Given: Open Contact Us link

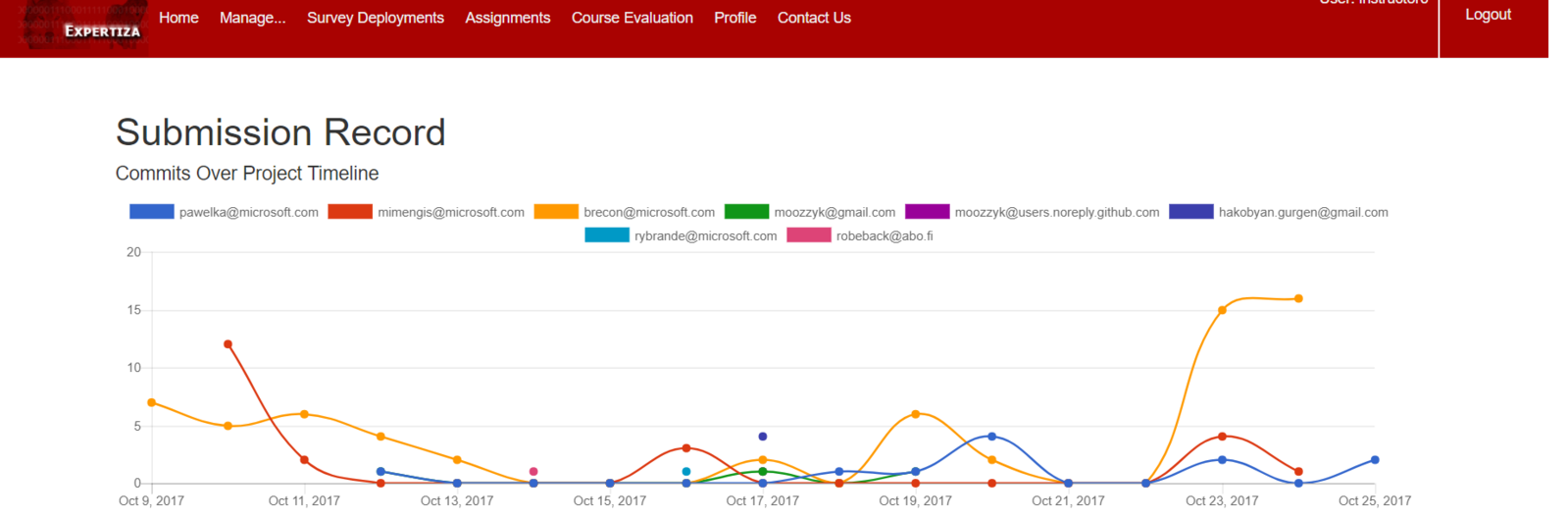Looking at the screenshot, I should [814, 18].
